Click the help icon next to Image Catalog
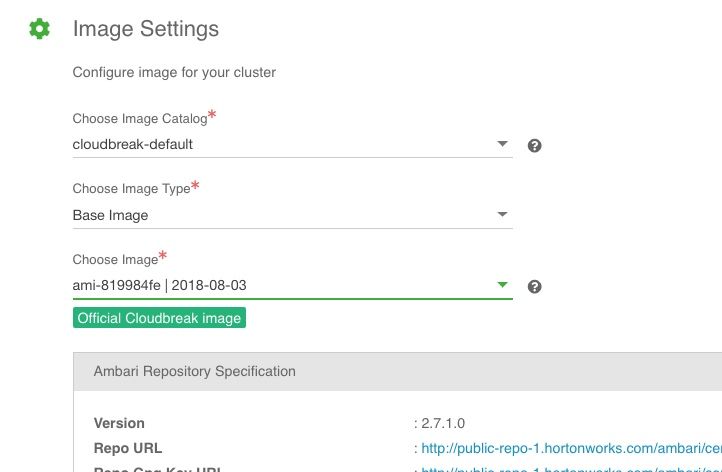Viewport: 722px width, 472px height. tap(534, 146)
